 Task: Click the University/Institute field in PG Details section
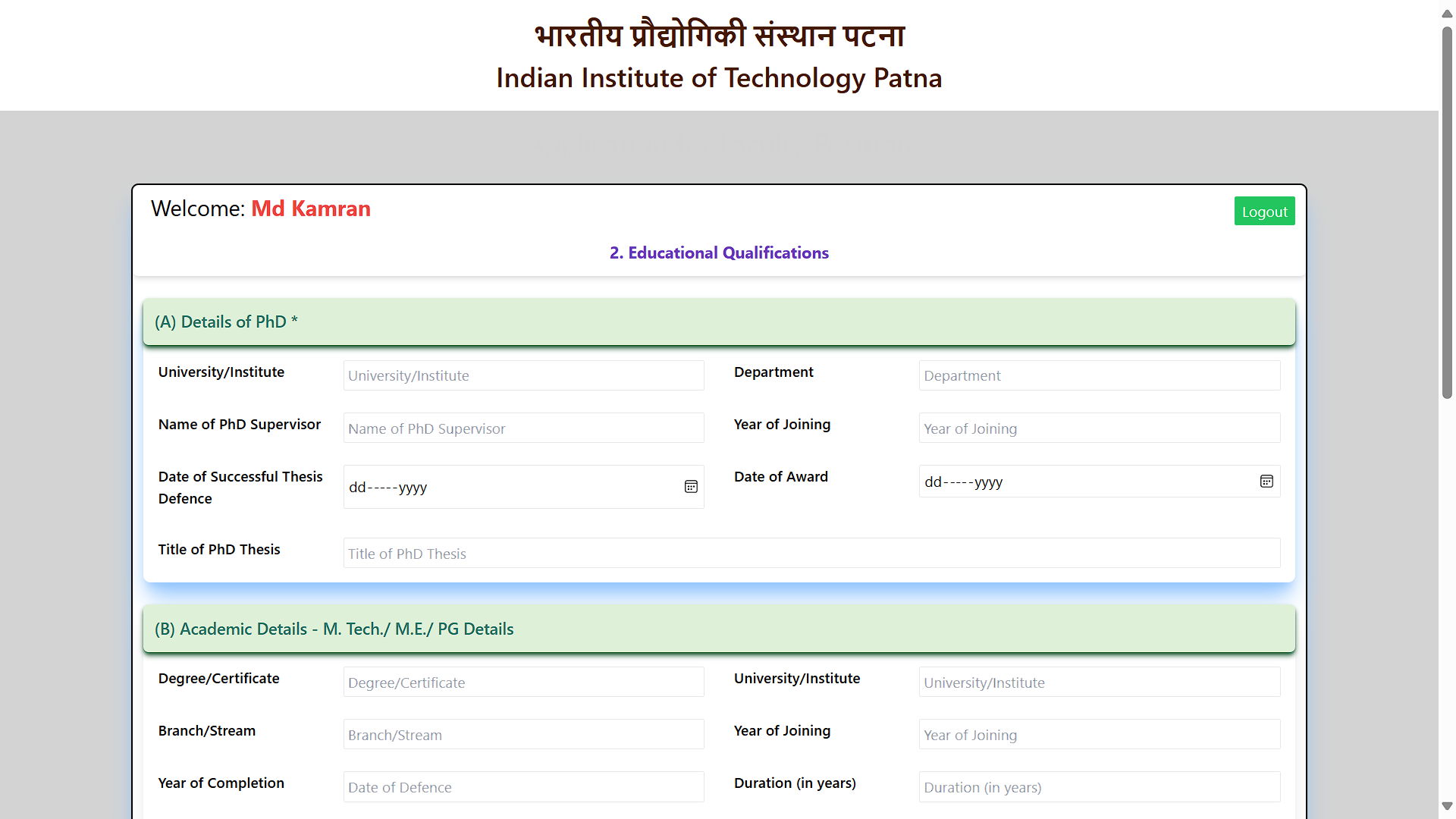coord(1099,682)
